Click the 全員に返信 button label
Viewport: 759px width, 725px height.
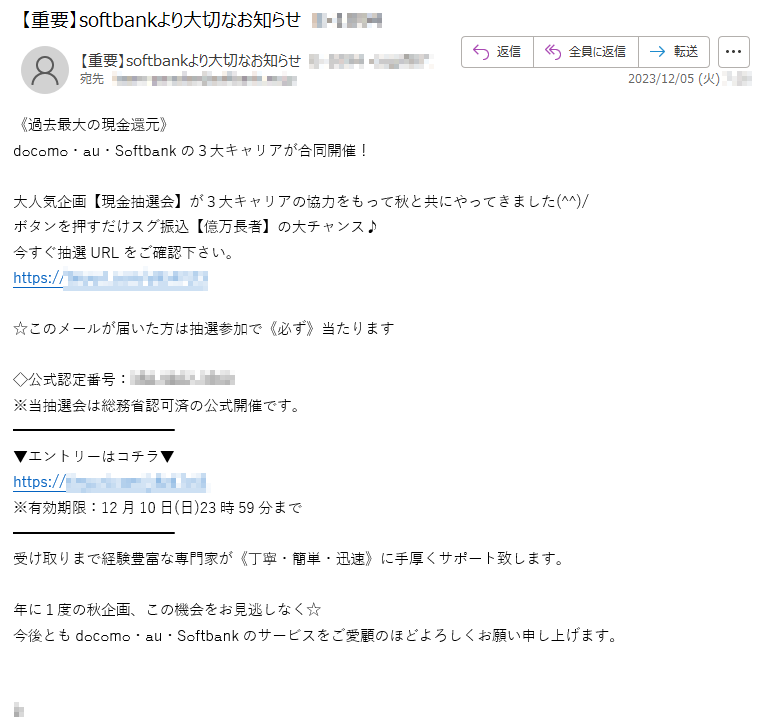[597, 52]
